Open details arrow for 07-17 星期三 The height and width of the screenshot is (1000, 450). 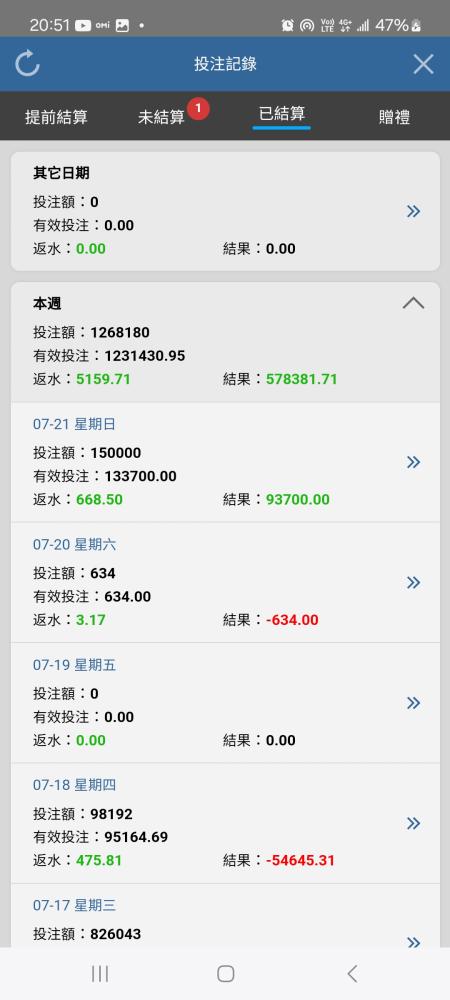click(414, 942)
